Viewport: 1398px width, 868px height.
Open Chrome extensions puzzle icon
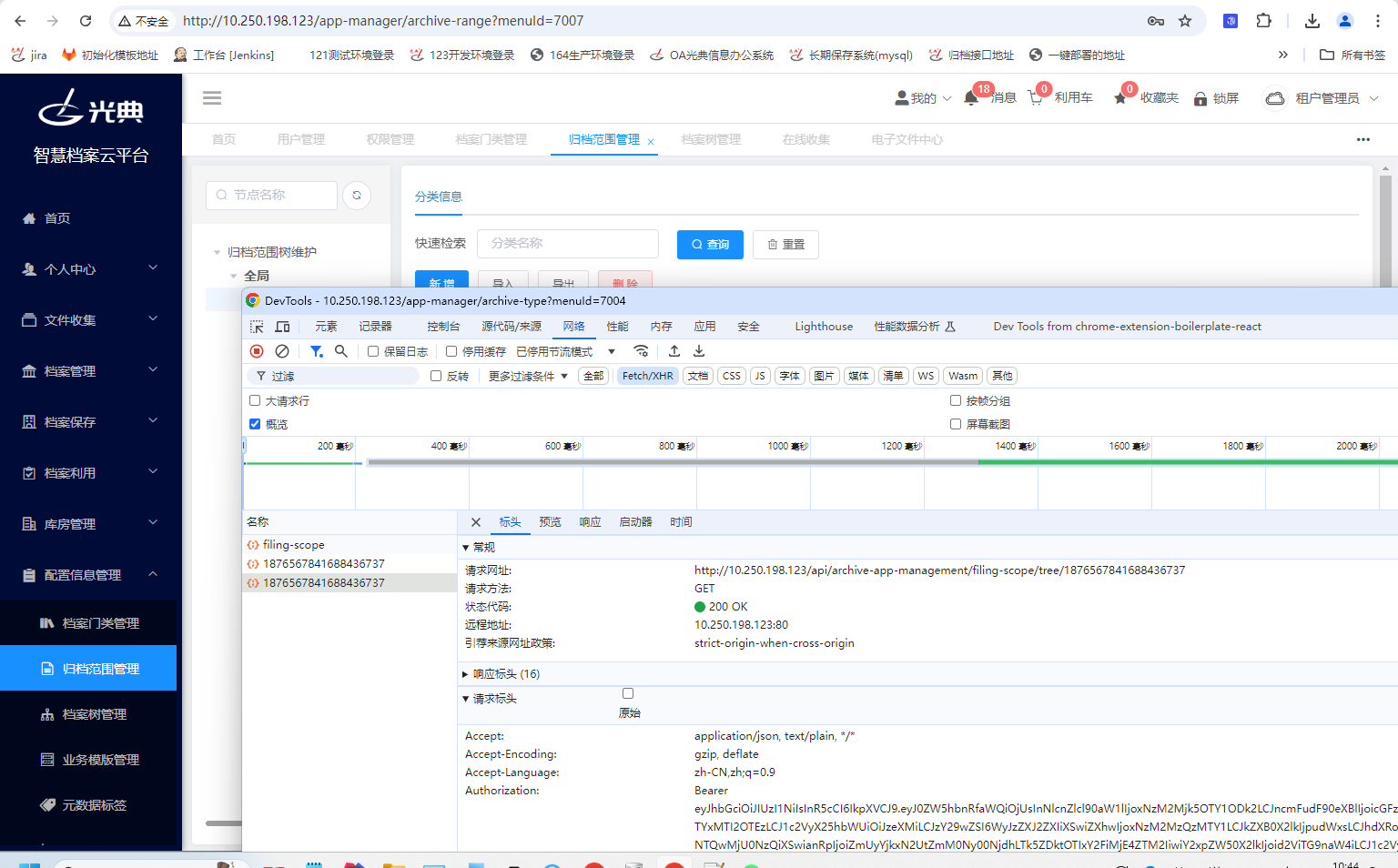(1264, 21)
